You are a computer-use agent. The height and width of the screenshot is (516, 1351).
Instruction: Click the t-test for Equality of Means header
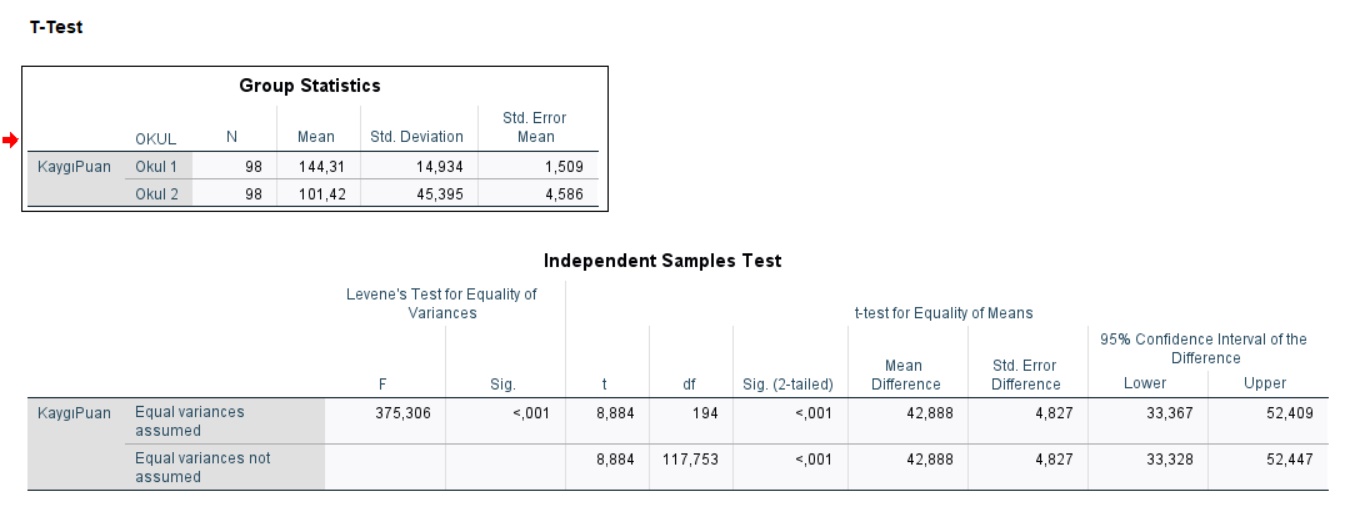pos(943,313)
